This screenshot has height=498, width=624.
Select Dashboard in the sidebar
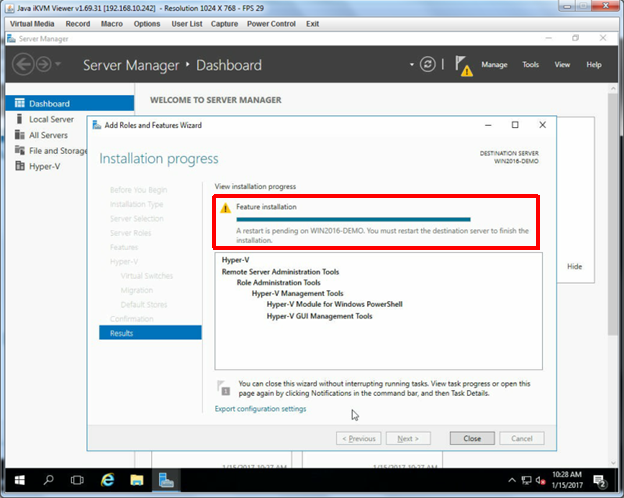[x=70, y=104]
